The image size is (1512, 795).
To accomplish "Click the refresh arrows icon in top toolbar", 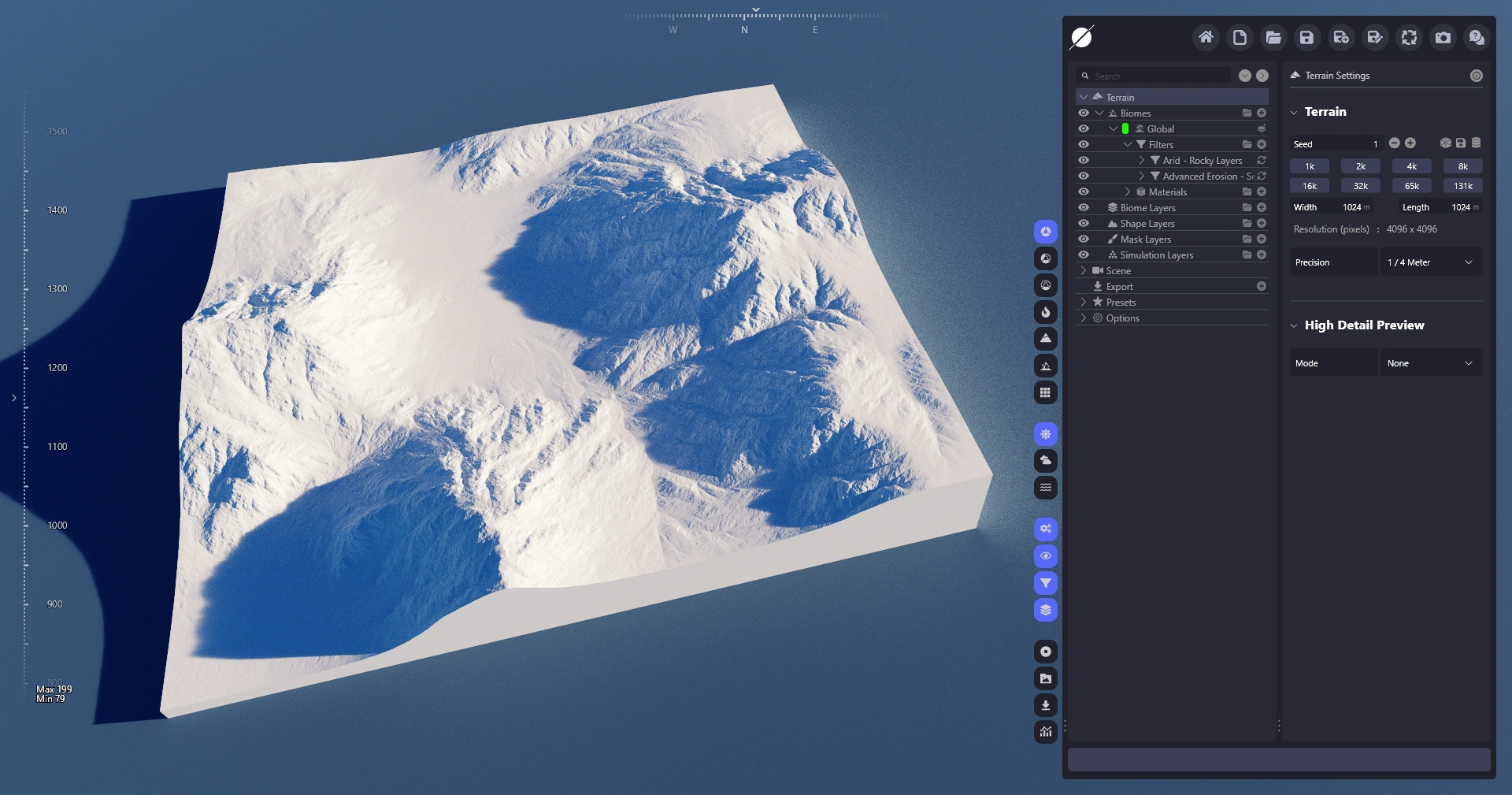I will pyautogui.click(x=1409, y=37).
